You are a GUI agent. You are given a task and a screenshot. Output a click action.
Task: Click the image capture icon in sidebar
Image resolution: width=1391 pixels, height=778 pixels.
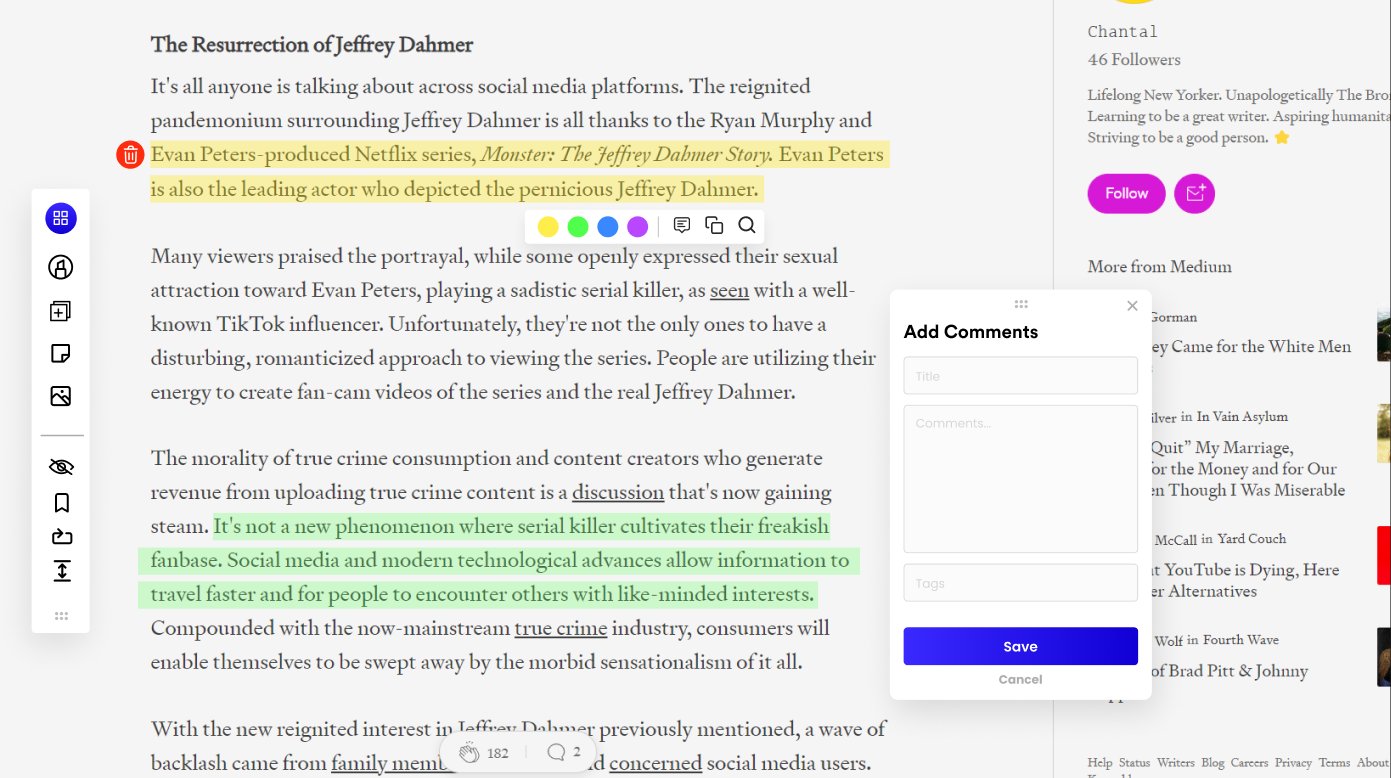[61, 396]
